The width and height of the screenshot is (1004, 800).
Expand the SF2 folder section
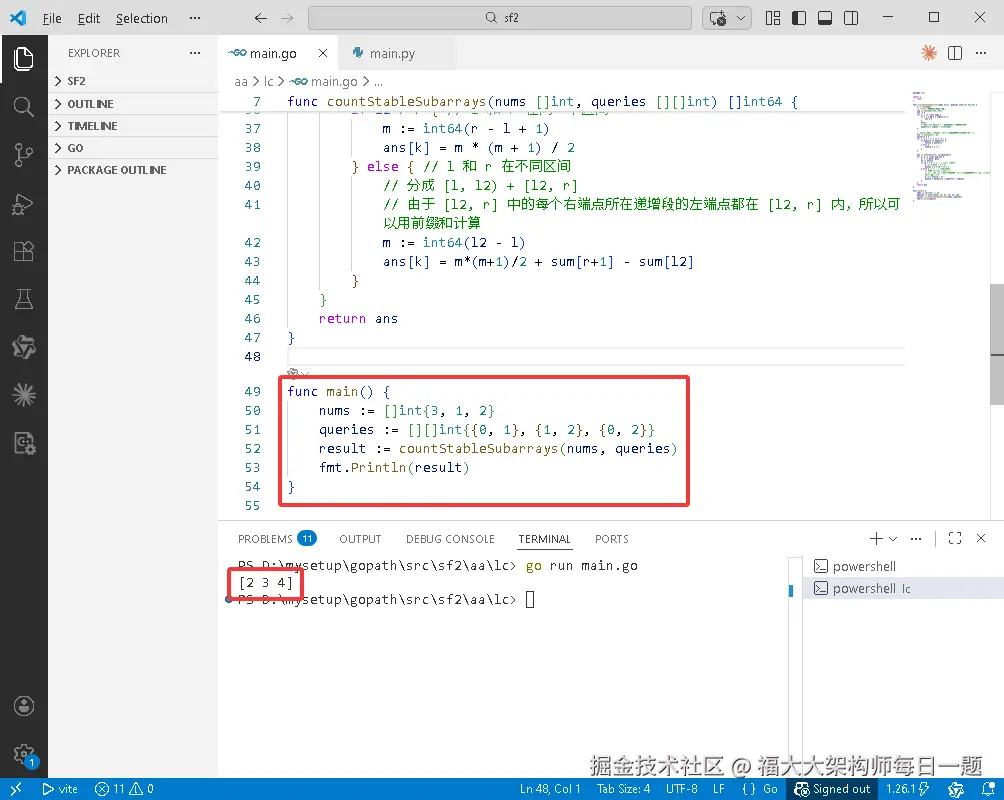[x=133, y=81]
